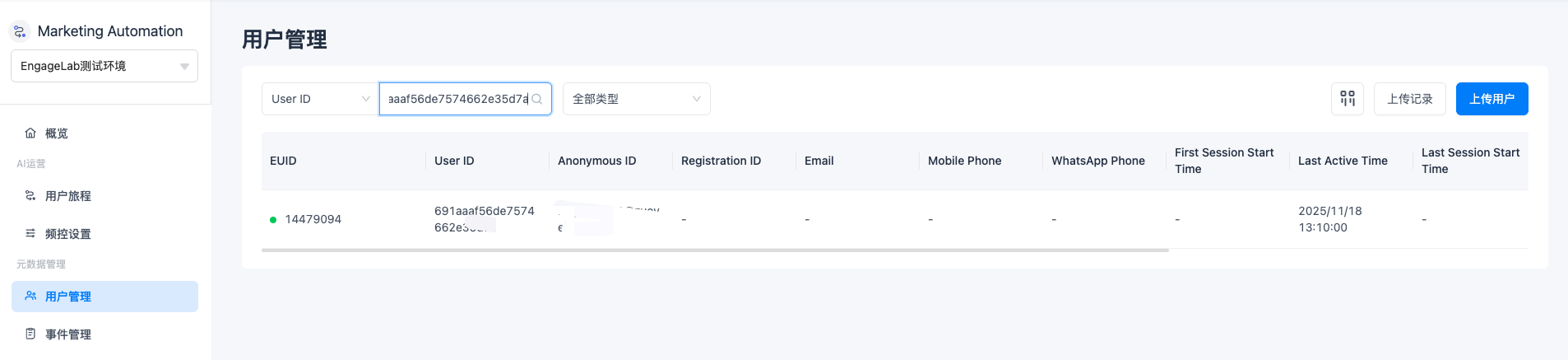Open the 全部类型 filter dropdown
Image resolution: width=1568 pixels, height=360 pixels.
pyautogui.click(x=637, y=99)
